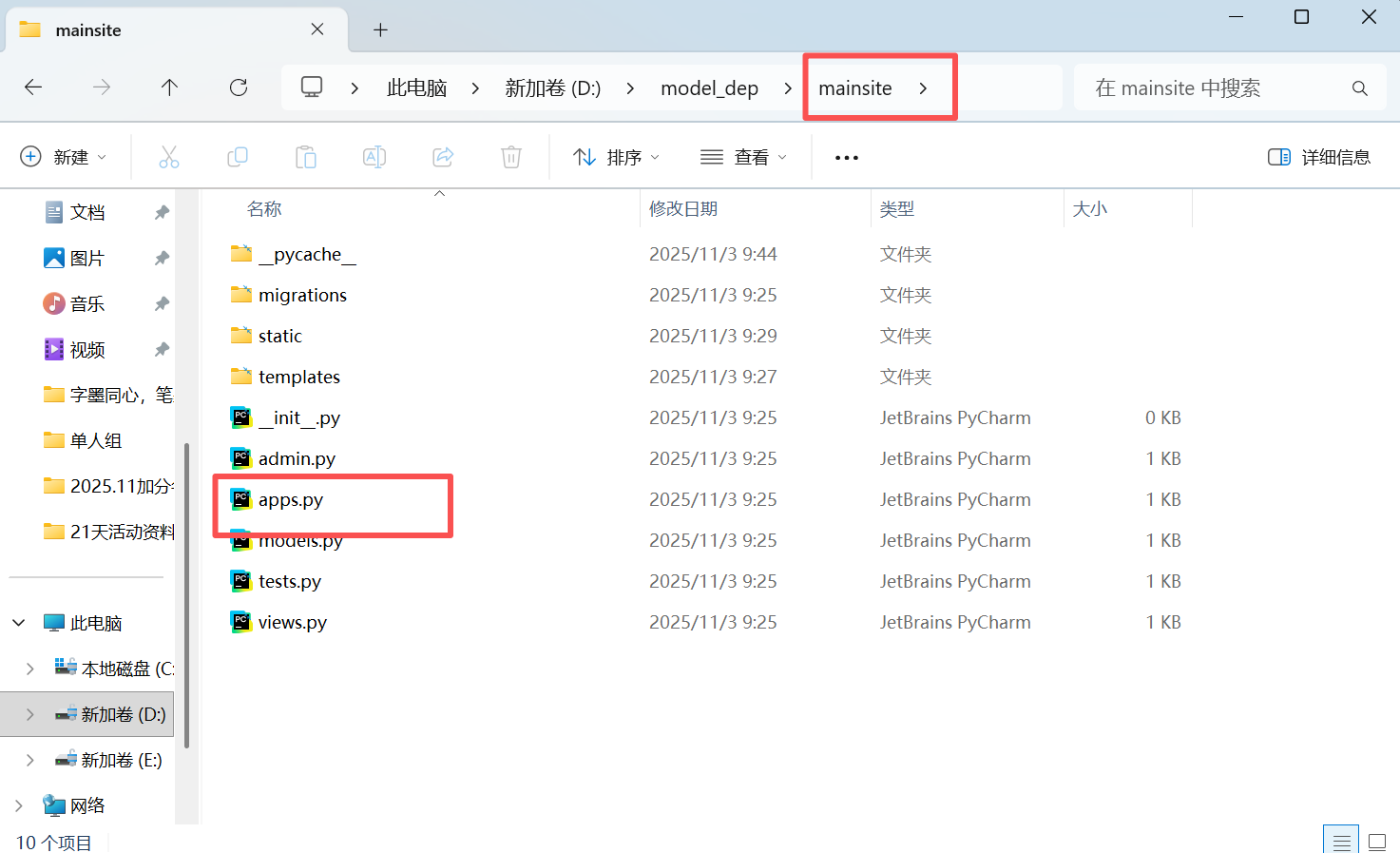Click the Paste clipboard icon

click(x=306, y=157)
